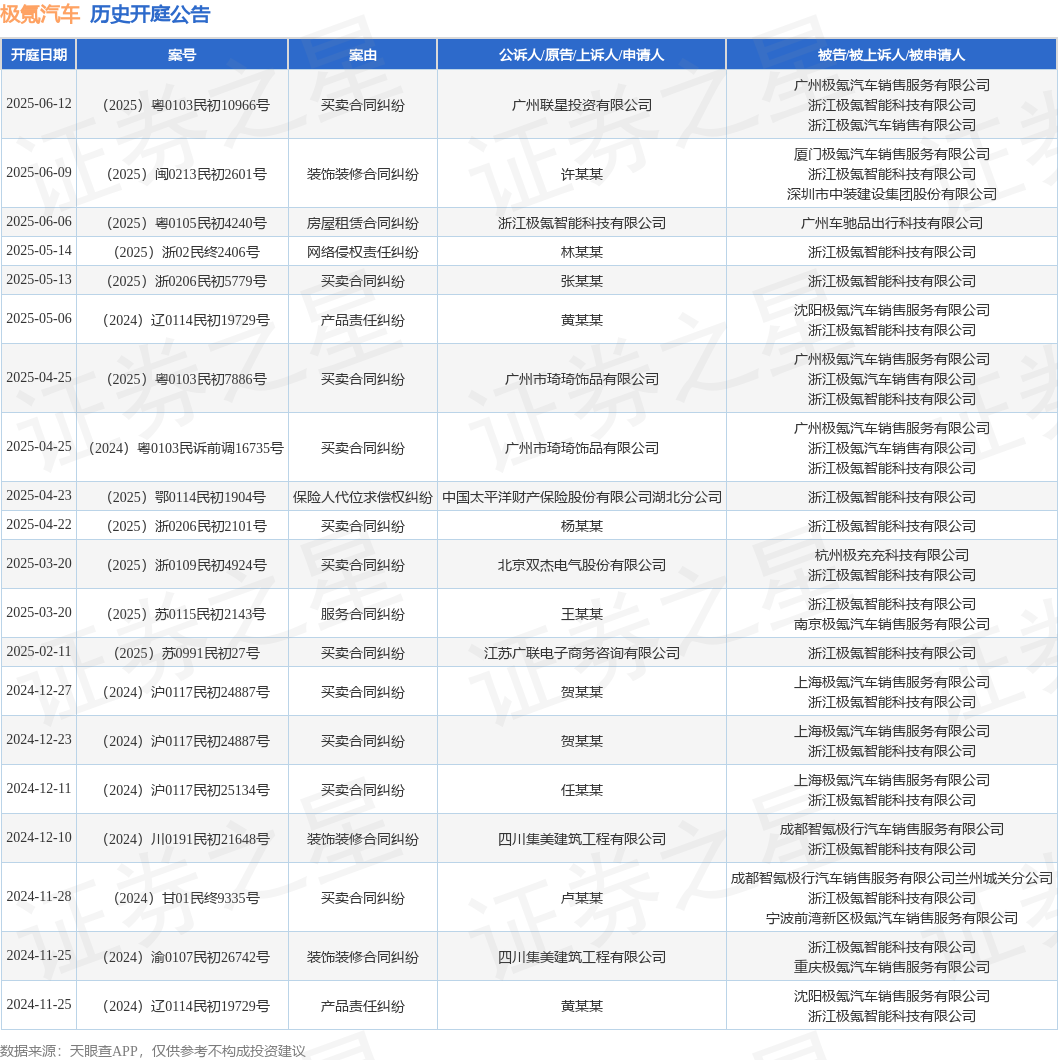The width and height of the screenshot is (1058, 1060).
Task: Click date 2024-11-28
Action: click(39, 896)
